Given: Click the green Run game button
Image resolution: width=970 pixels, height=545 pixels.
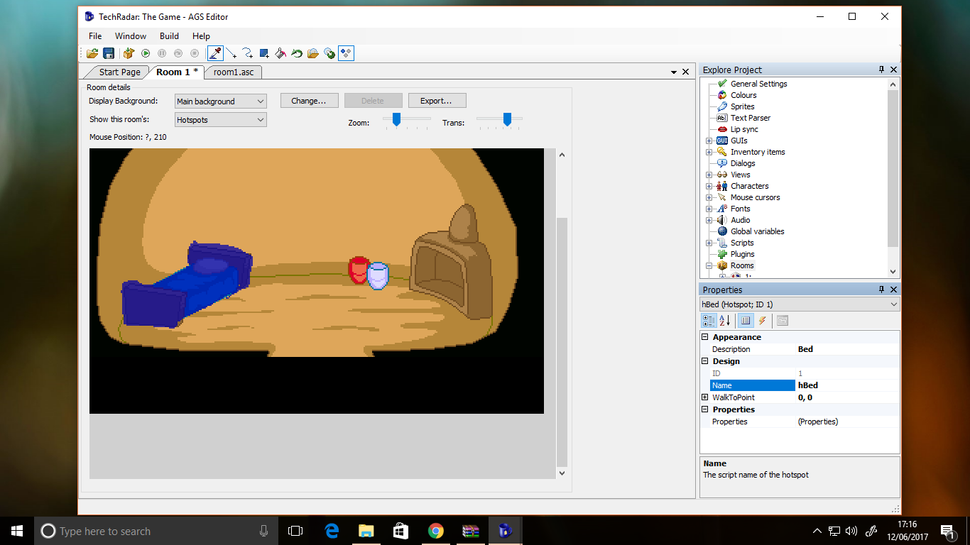Looking at the screenshot, I should pos(145,53).
